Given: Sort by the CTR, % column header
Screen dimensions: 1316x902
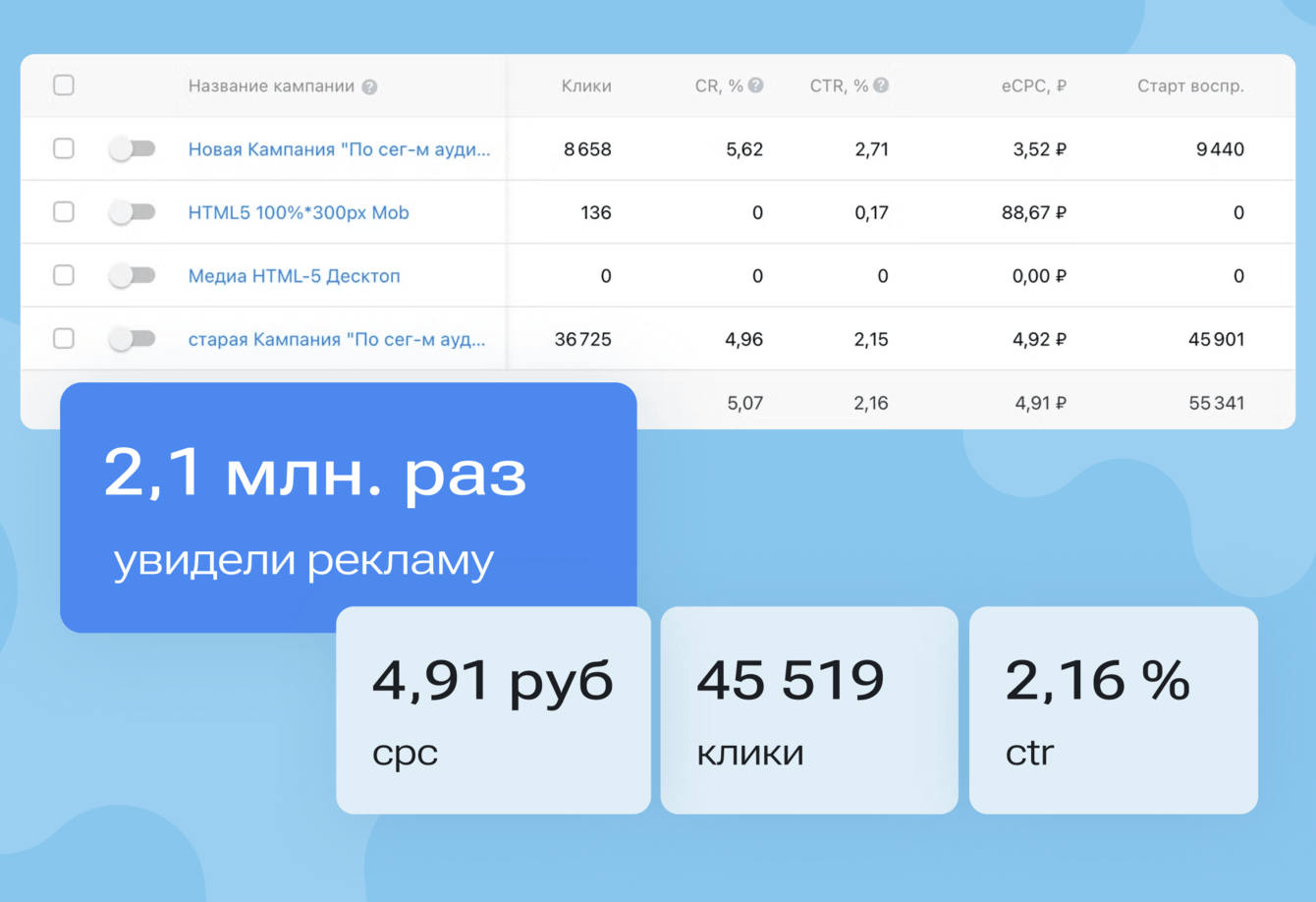Looking at the screenshot, I should [x=839, y=86].
